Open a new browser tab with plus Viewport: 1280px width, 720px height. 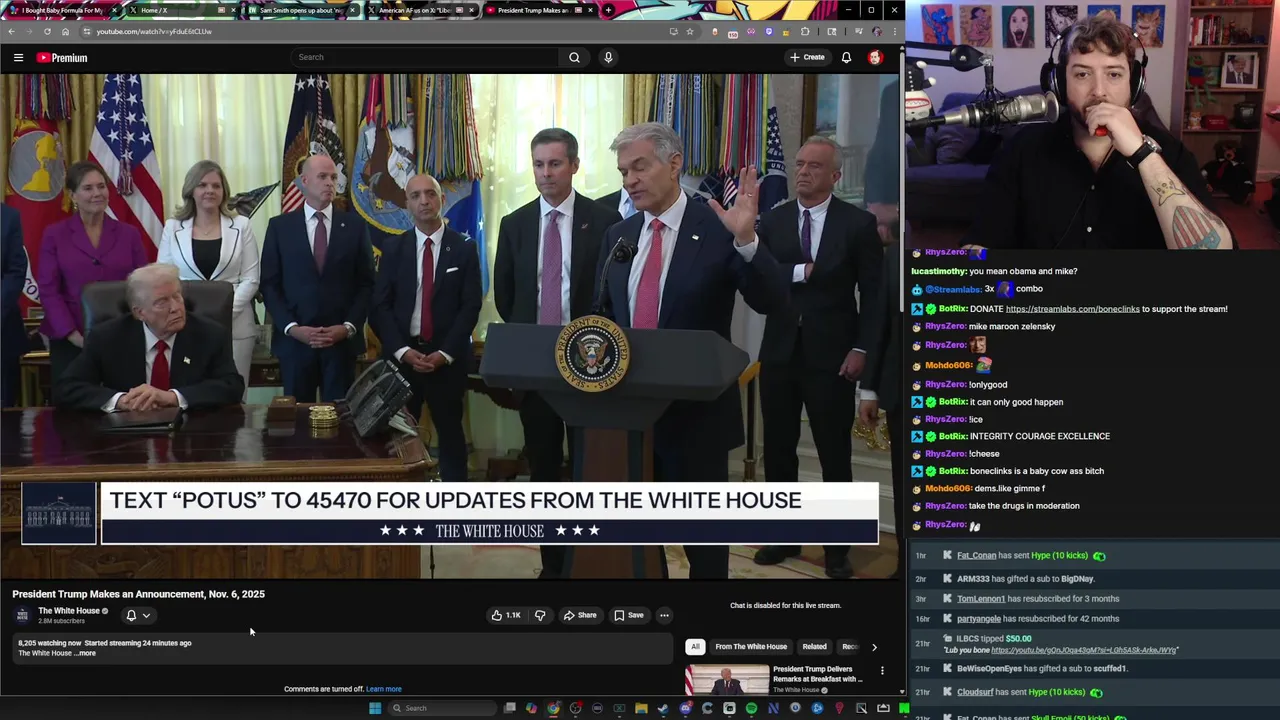point(607,10)
